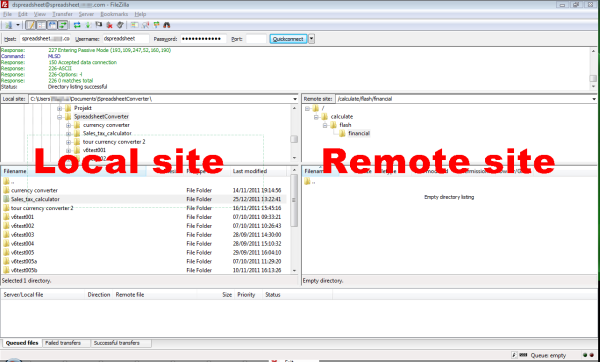
Task: Open the Help menu
Action: [x=140, y=14]
